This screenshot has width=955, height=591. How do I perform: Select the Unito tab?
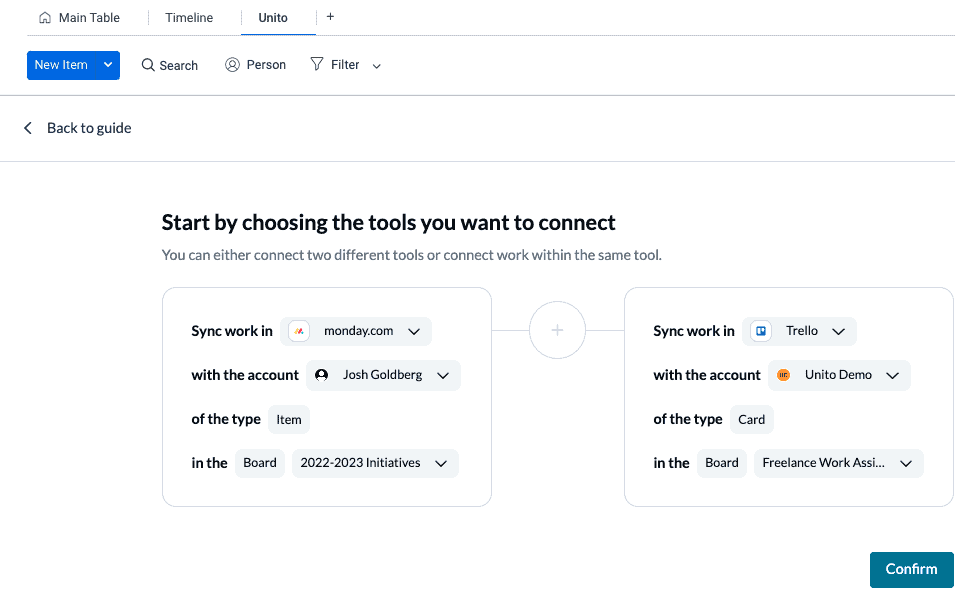click(x=273, y=18)
